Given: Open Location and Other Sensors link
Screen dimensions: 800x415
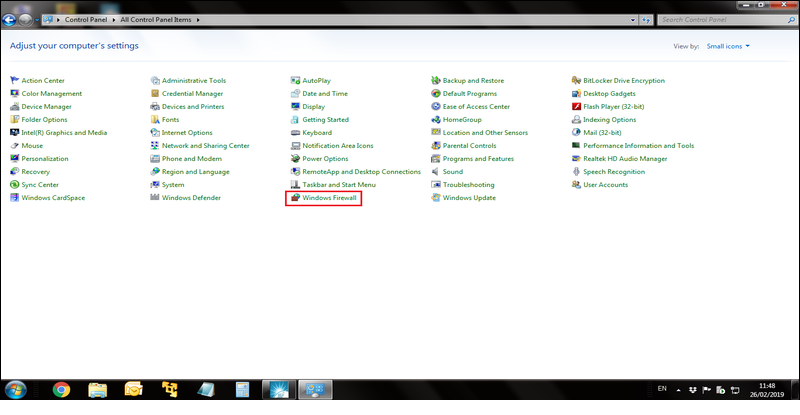Looking at the screenshot, I should click(x=485, y=132).
